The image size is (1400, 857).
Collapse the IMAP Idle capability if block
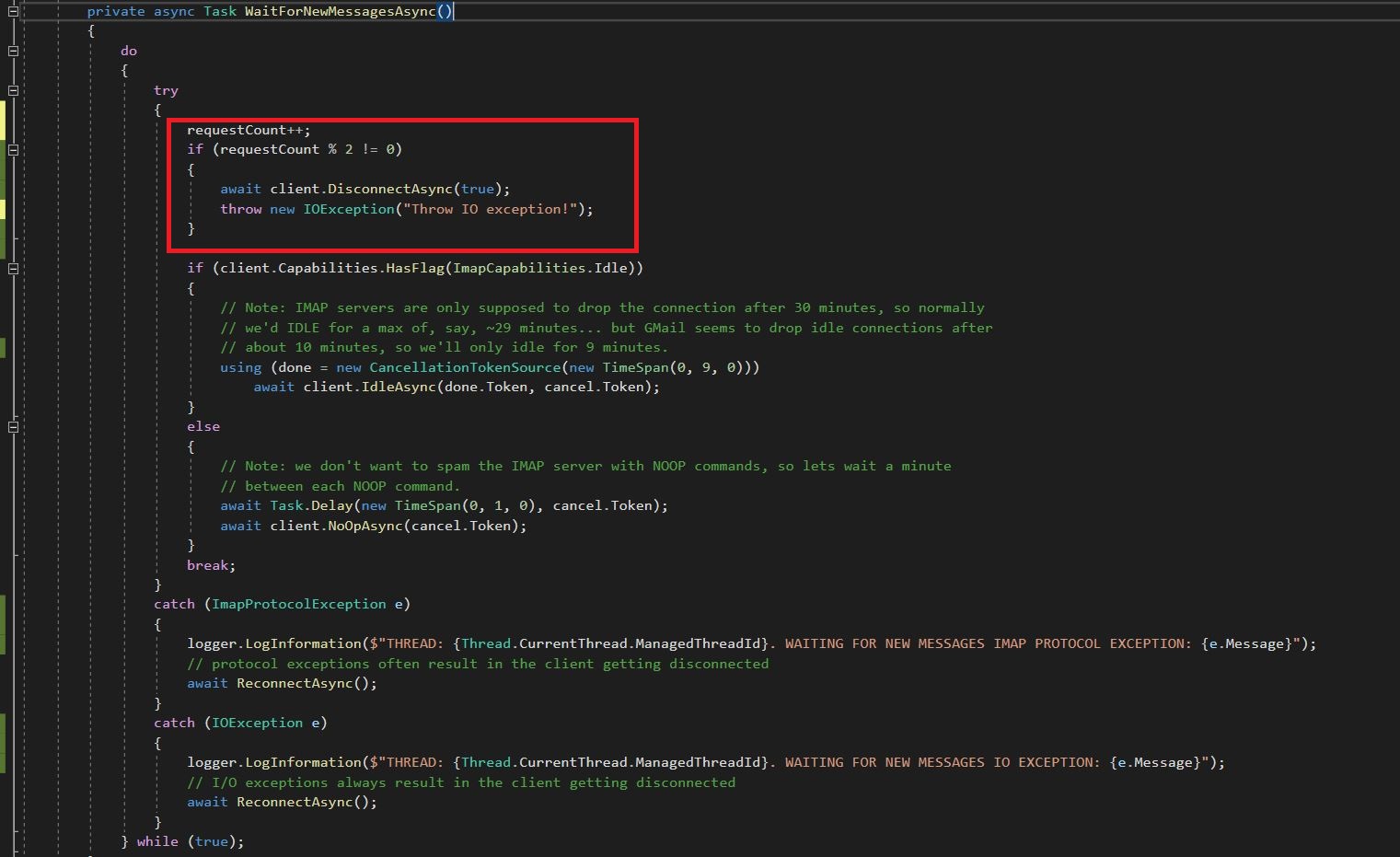pos(13,270)
